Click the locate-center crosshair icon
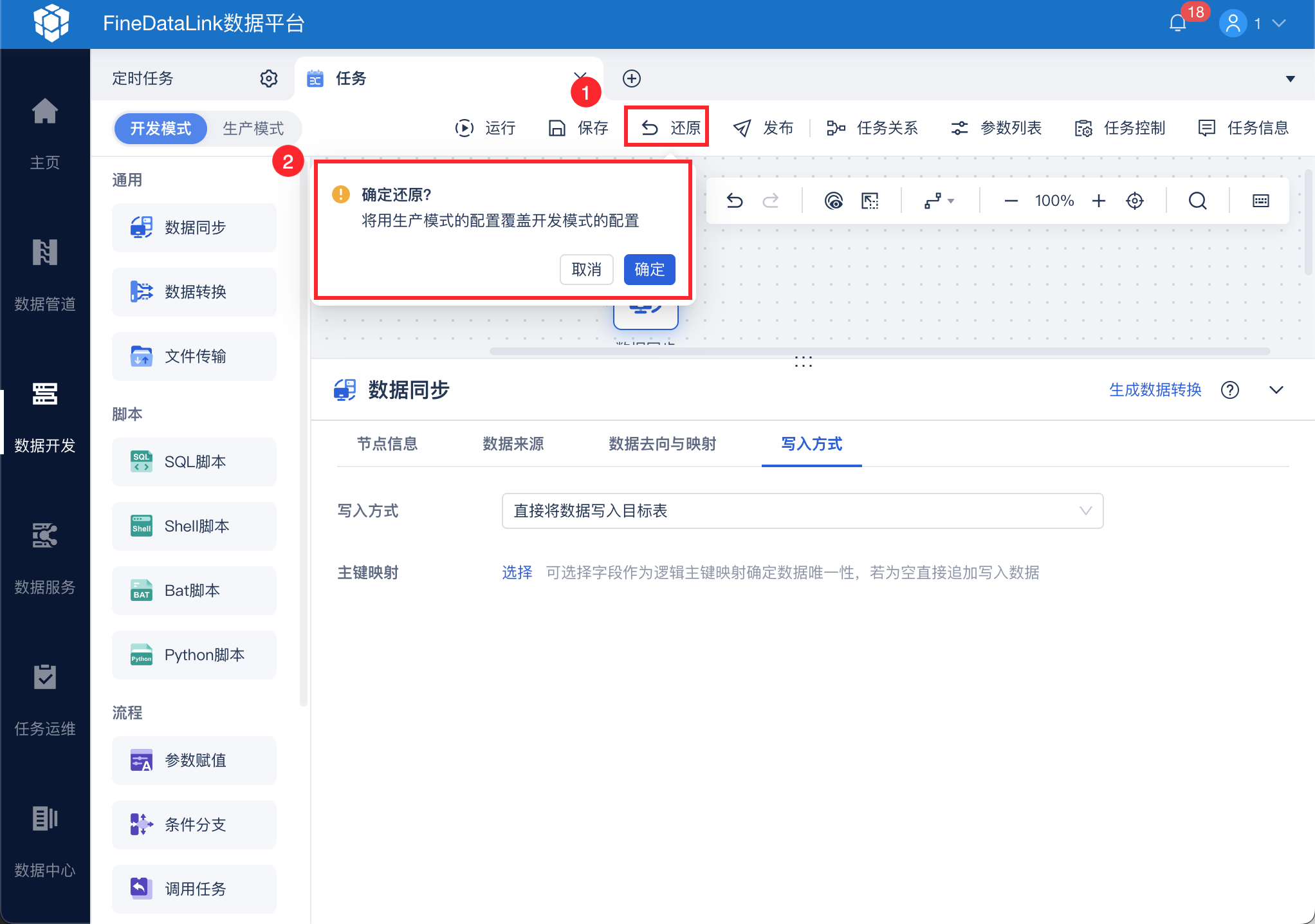The height and width of the screenshot is (924, 1315). (1135, 201)
